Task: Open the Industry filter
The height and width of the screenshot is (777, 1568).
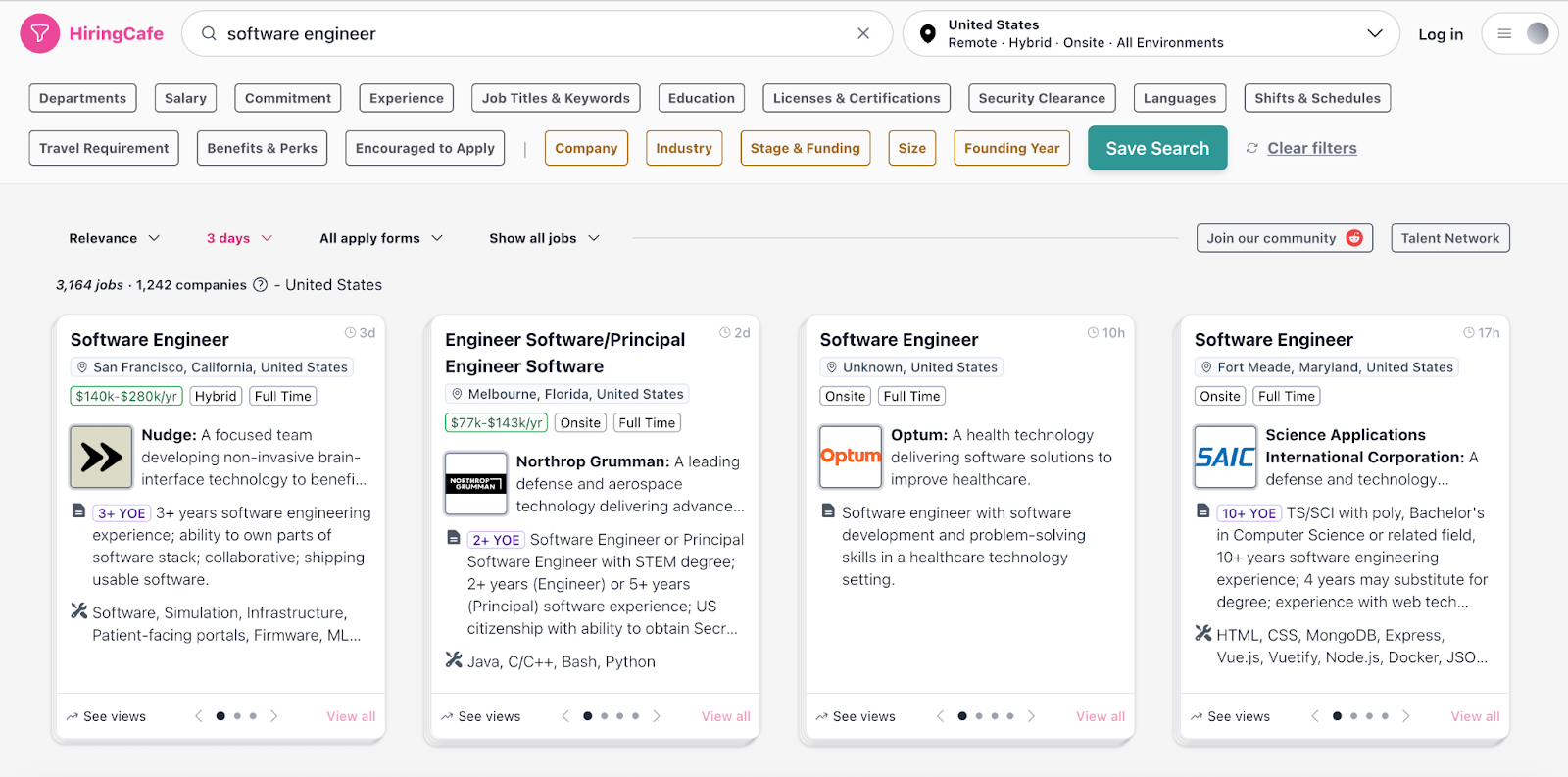Action: (x=684, y=148)
